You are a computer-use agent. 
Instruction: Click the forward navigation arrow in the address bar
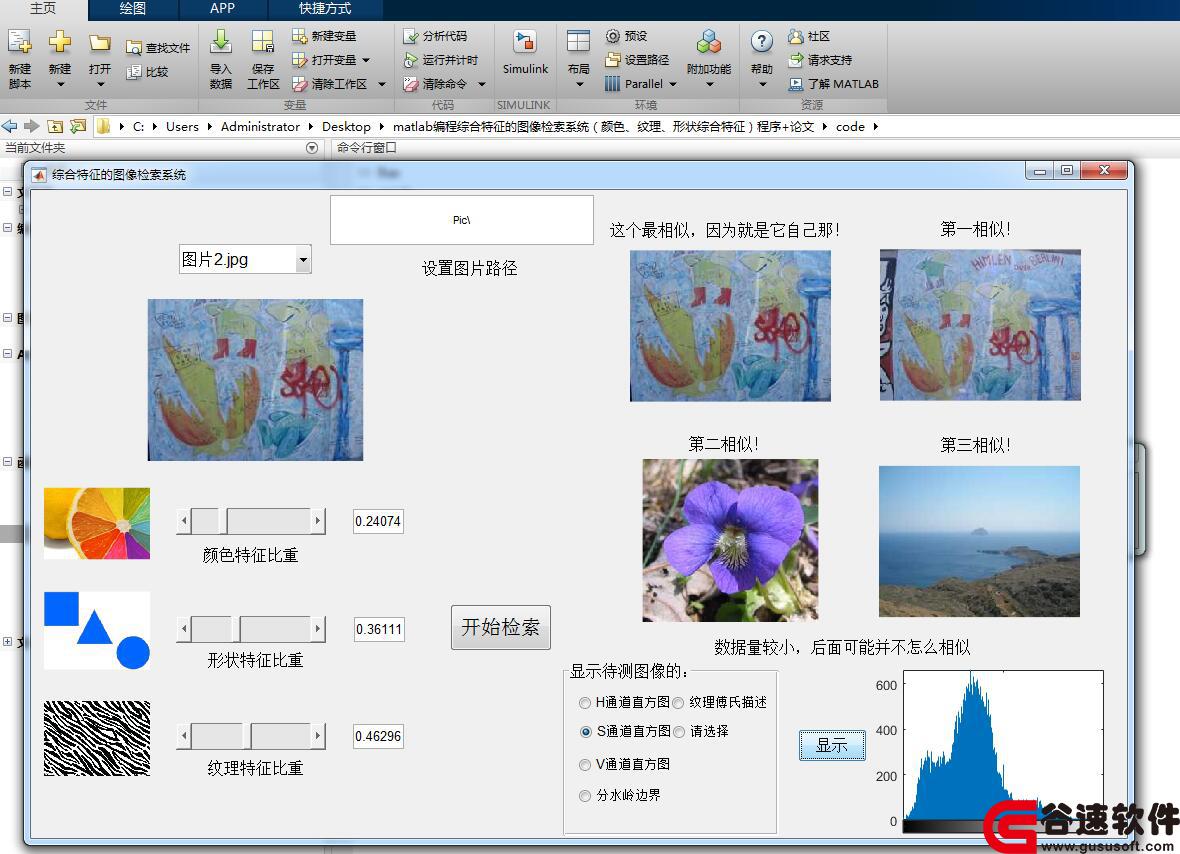coord(31,126)
